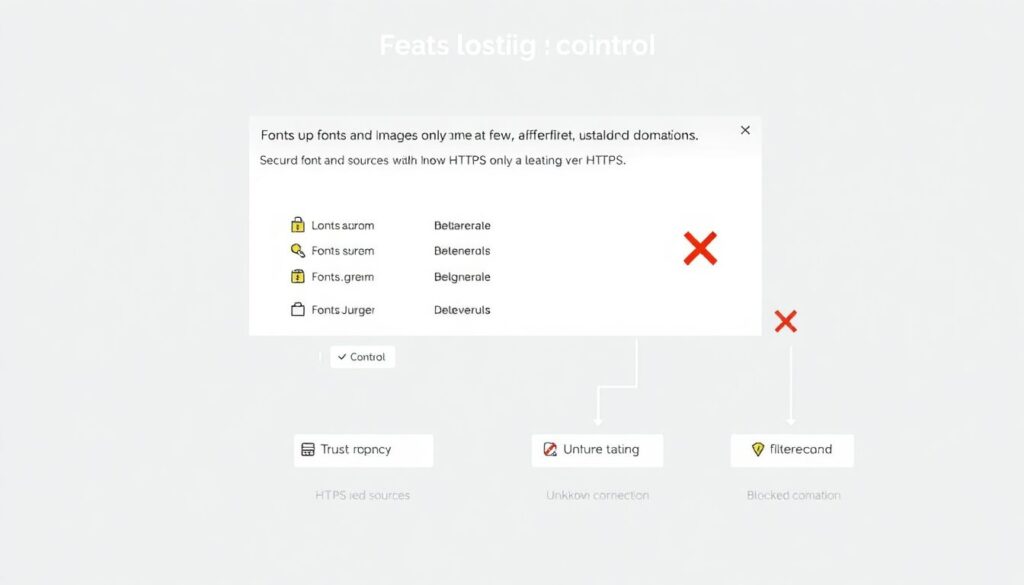Select the Lonts aurom row label
This screenshot has width=1024, height=585.
click(343, 226)
